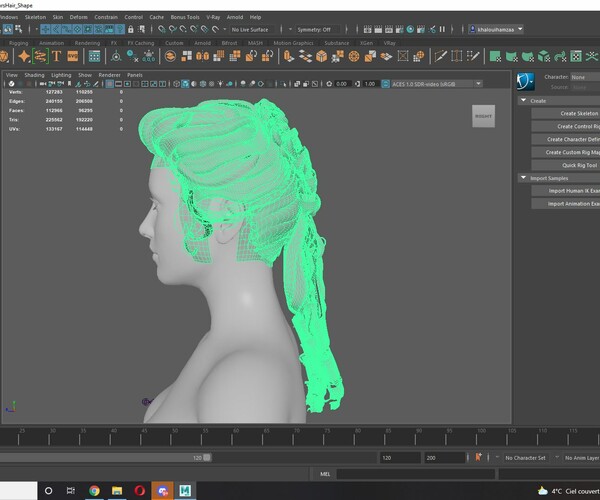The image size is (600, 500).
Task: Click the center pivot shelf icon
Action: point(116,56)
